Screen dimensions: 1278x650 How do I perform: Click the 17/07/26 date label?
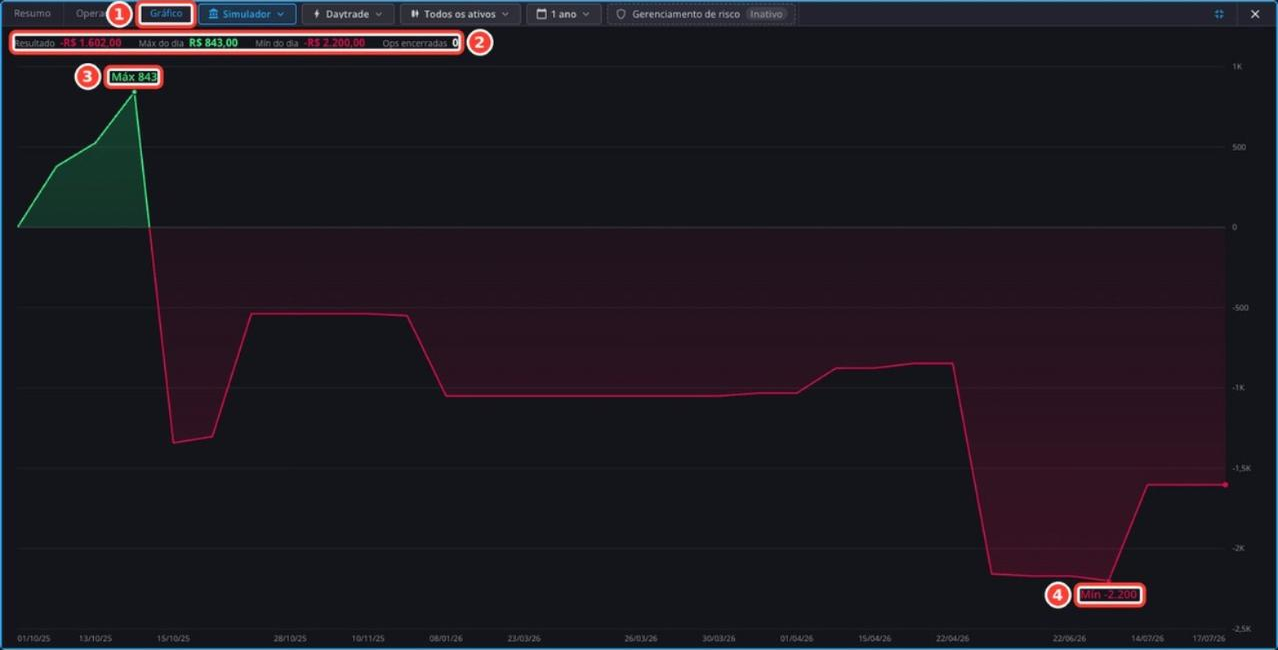[x=1209, y=638]
